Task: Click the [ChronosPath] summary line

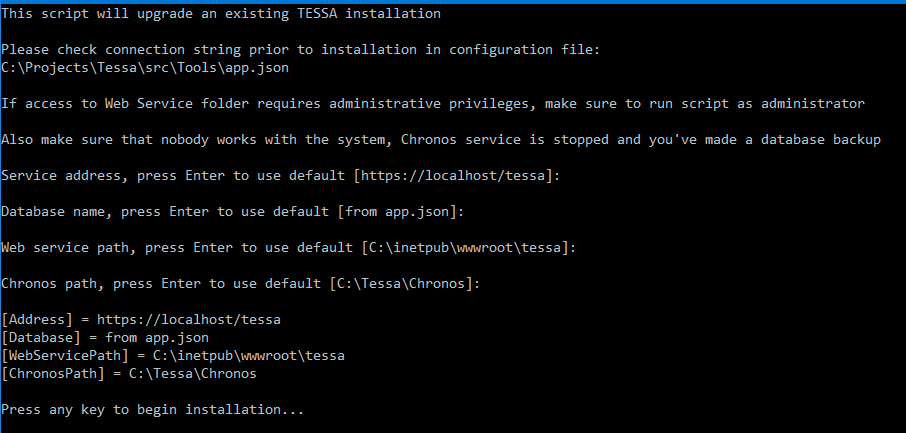Action: coord(129,373)
